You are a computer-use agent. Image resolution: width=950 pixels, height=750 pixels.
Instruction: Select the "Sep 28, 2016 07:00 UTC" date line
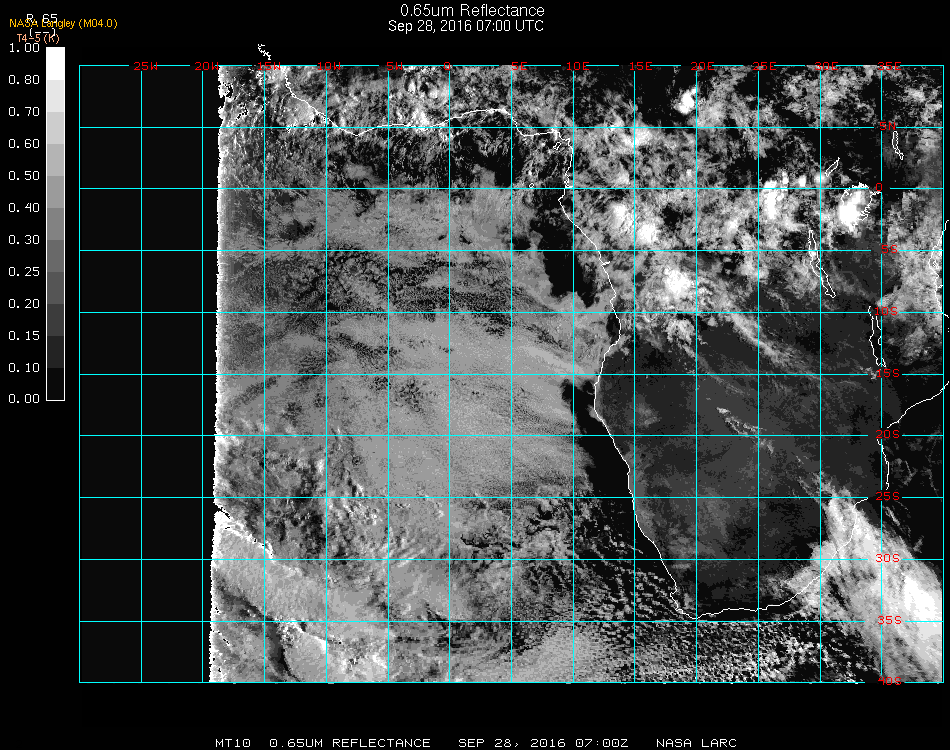pos(466,26)
